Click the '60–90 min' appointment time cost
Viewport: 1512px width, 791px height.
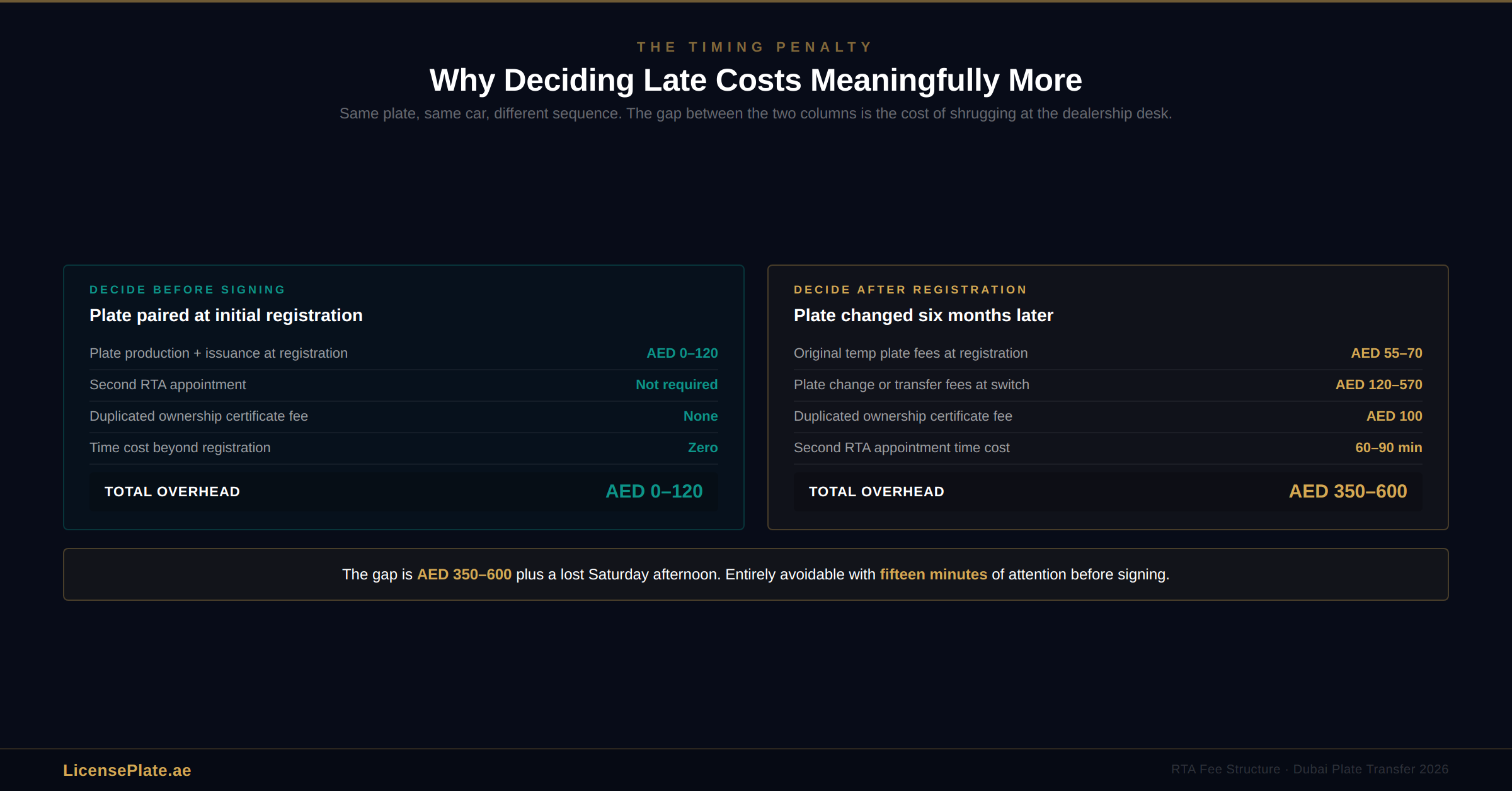1389,448
